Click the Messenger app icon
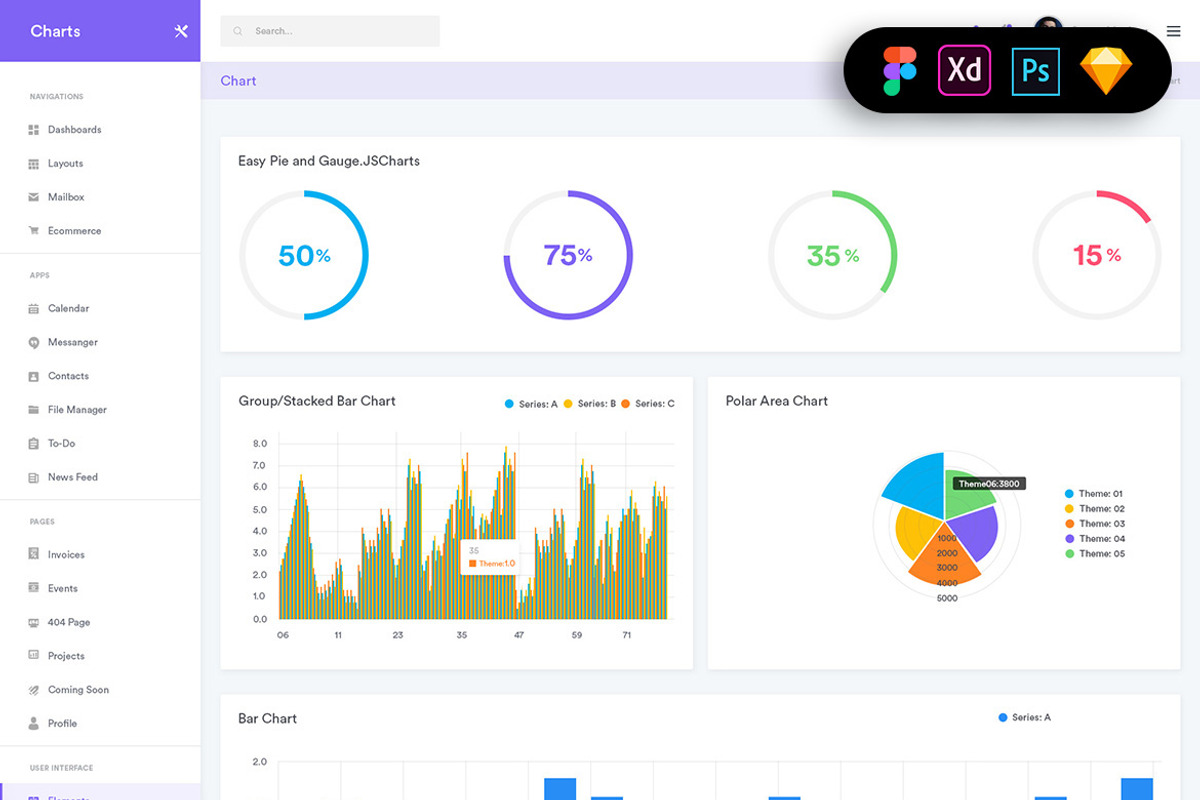The height and width of the screenshot is (800, 1200). [x=34, y=342]
